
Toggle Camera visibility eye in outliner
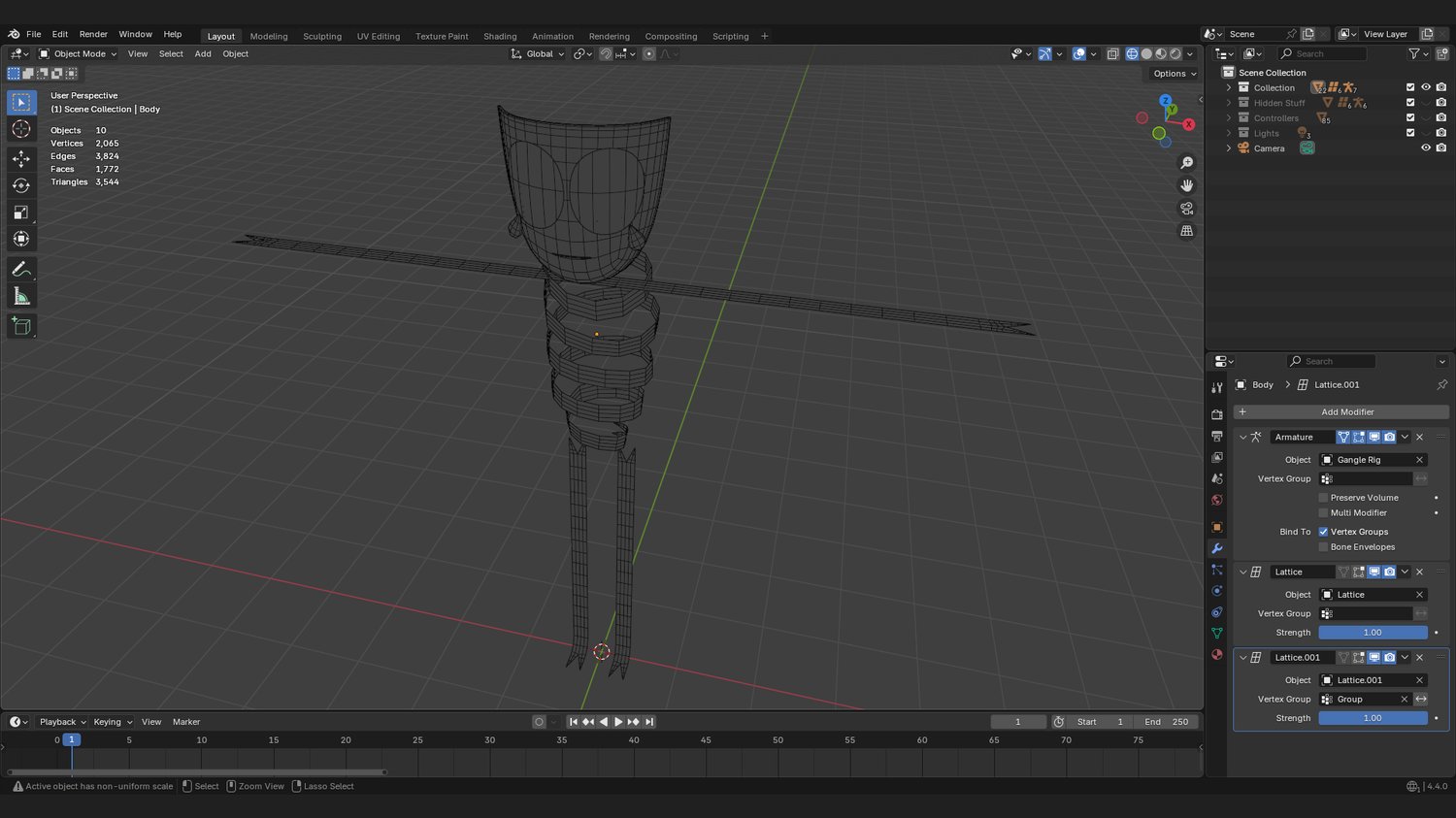click(1426, 148)
